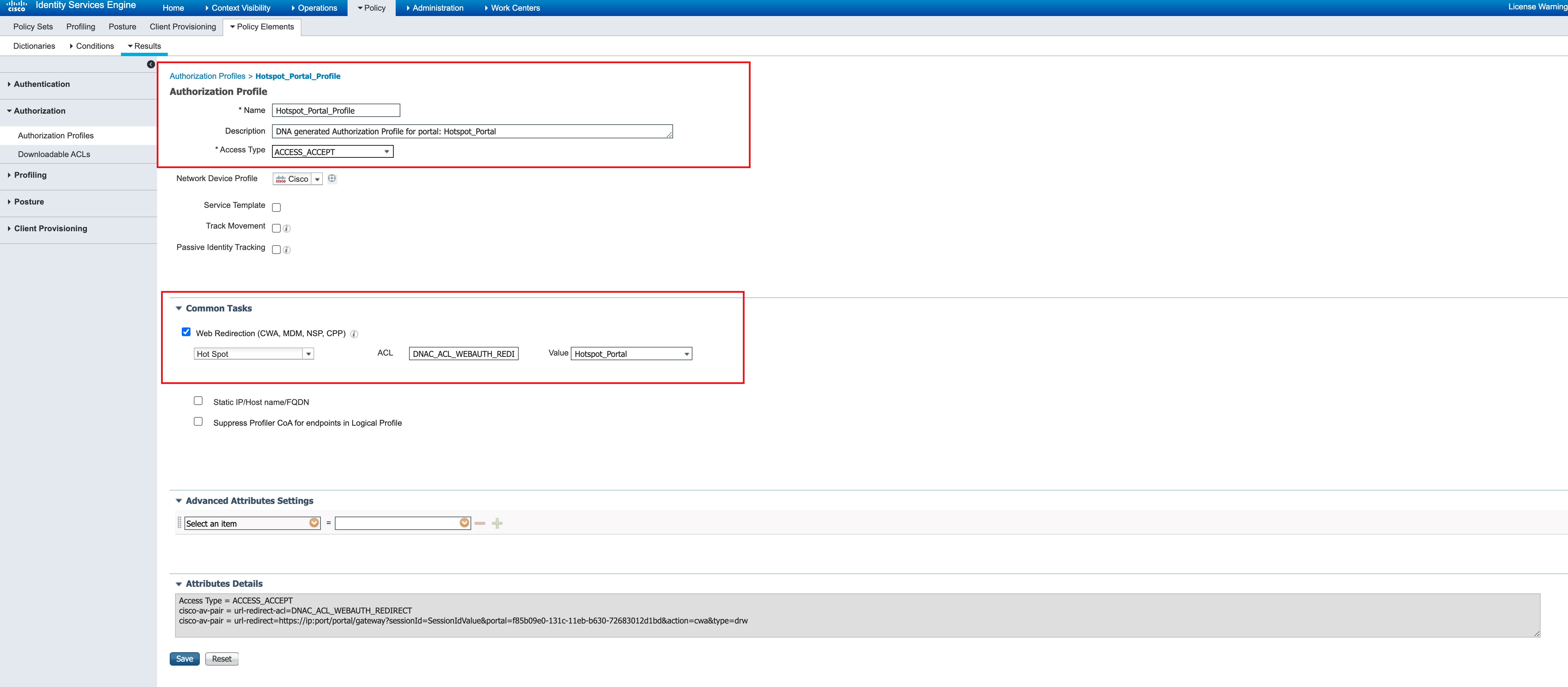Screen dimensions: 1568x687
Task: Open the Policy menu
Action: [371, 8]
